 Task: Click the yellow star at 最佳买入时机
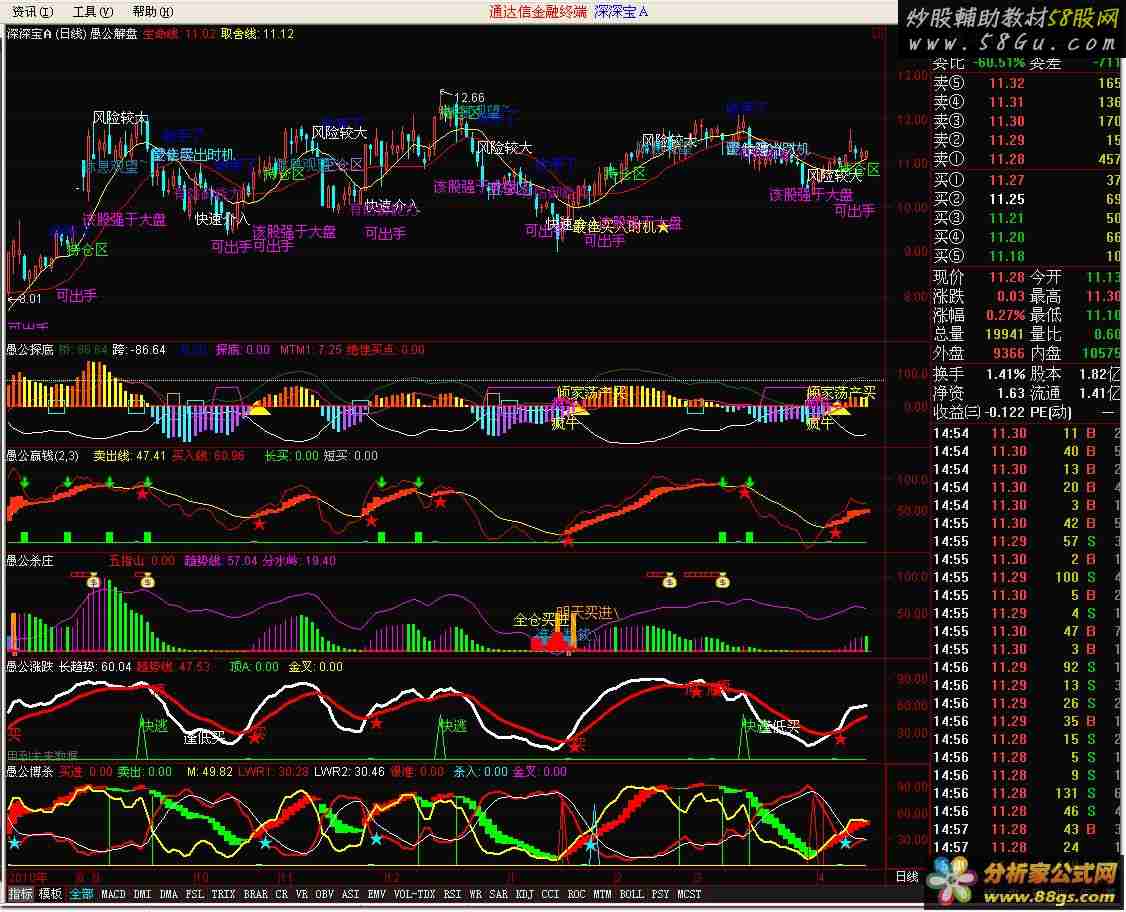click(x=664, y=227)
